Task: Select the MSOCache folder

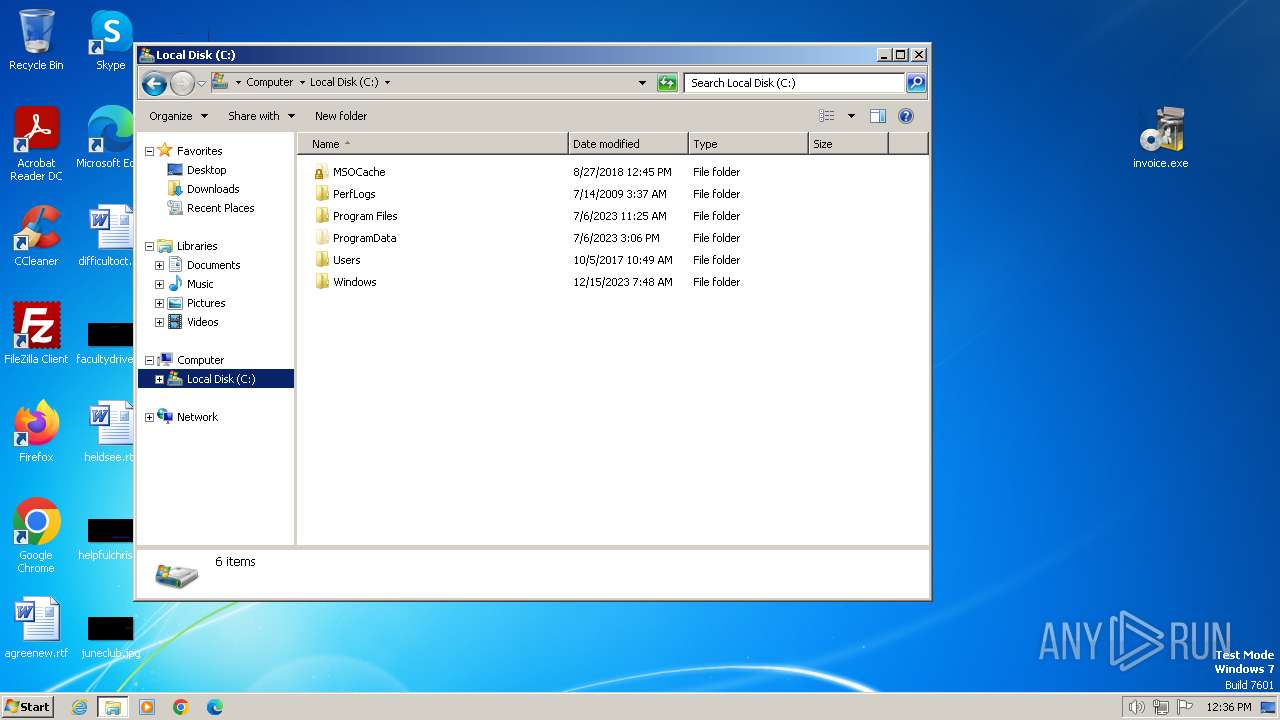Action: (358, 172)
